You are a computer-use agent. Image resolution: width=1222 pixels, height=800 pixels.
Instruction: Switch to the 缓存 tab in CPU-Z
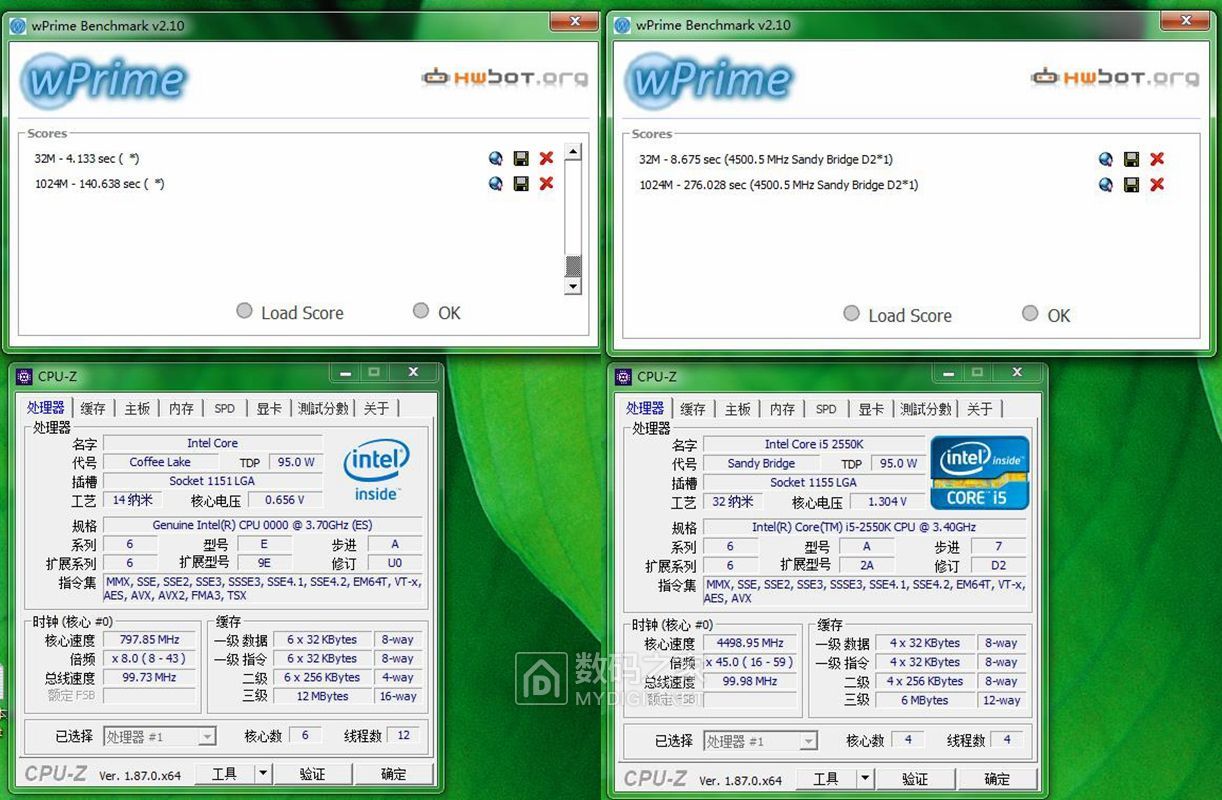(93, 407)
